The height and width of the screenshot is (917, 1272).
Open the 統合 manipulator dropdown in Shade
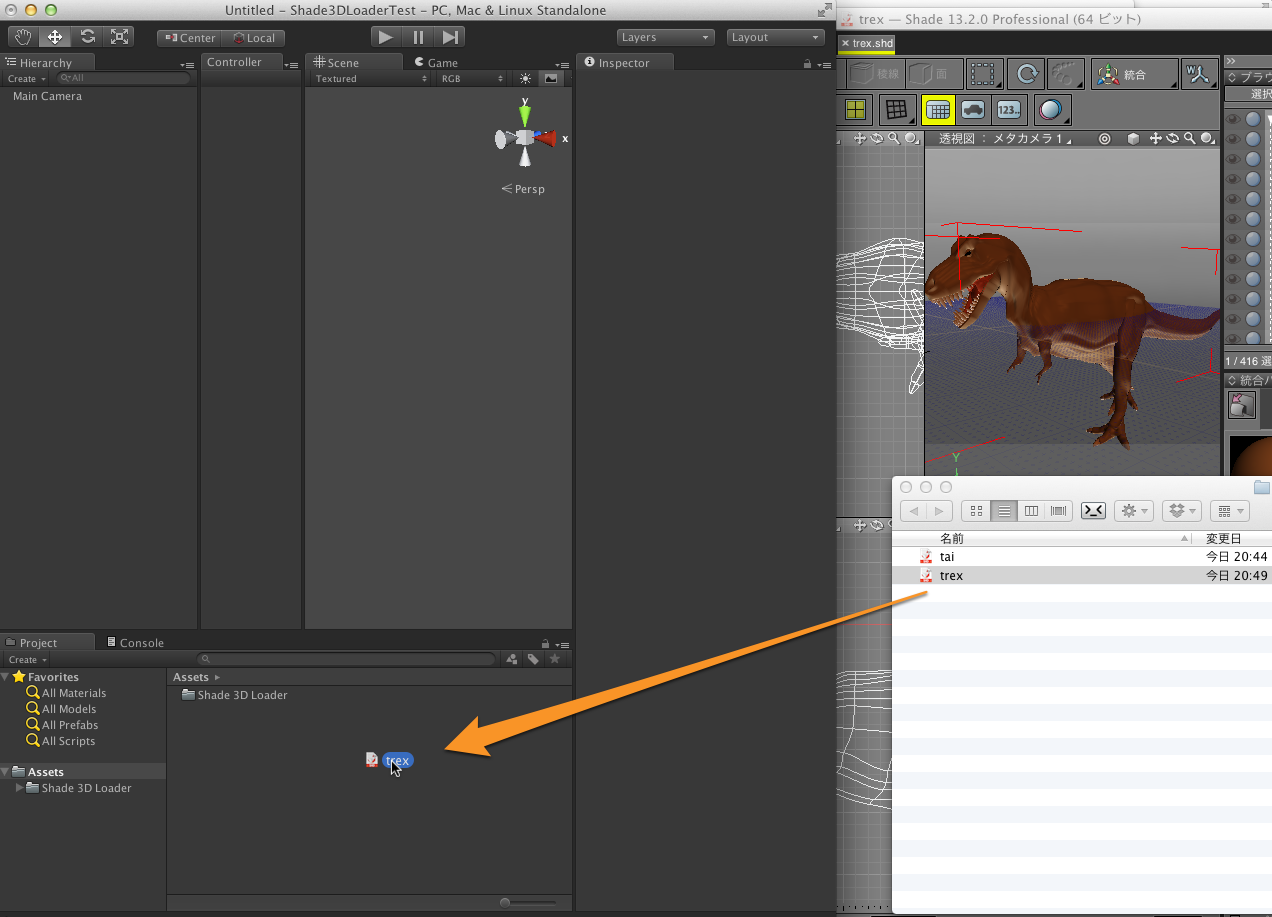click(x=1133, y=74)
